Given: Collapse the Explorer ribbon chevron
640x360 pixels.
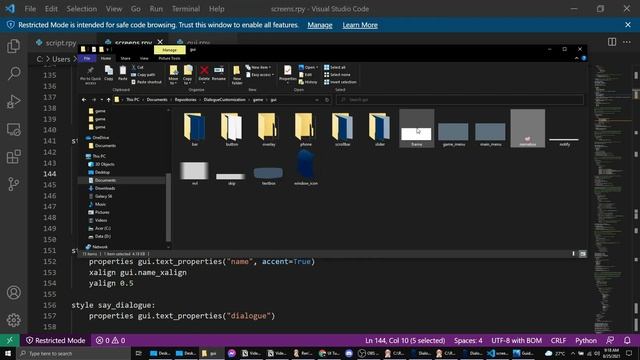Looking at the screenshot, I should (576, 58).
